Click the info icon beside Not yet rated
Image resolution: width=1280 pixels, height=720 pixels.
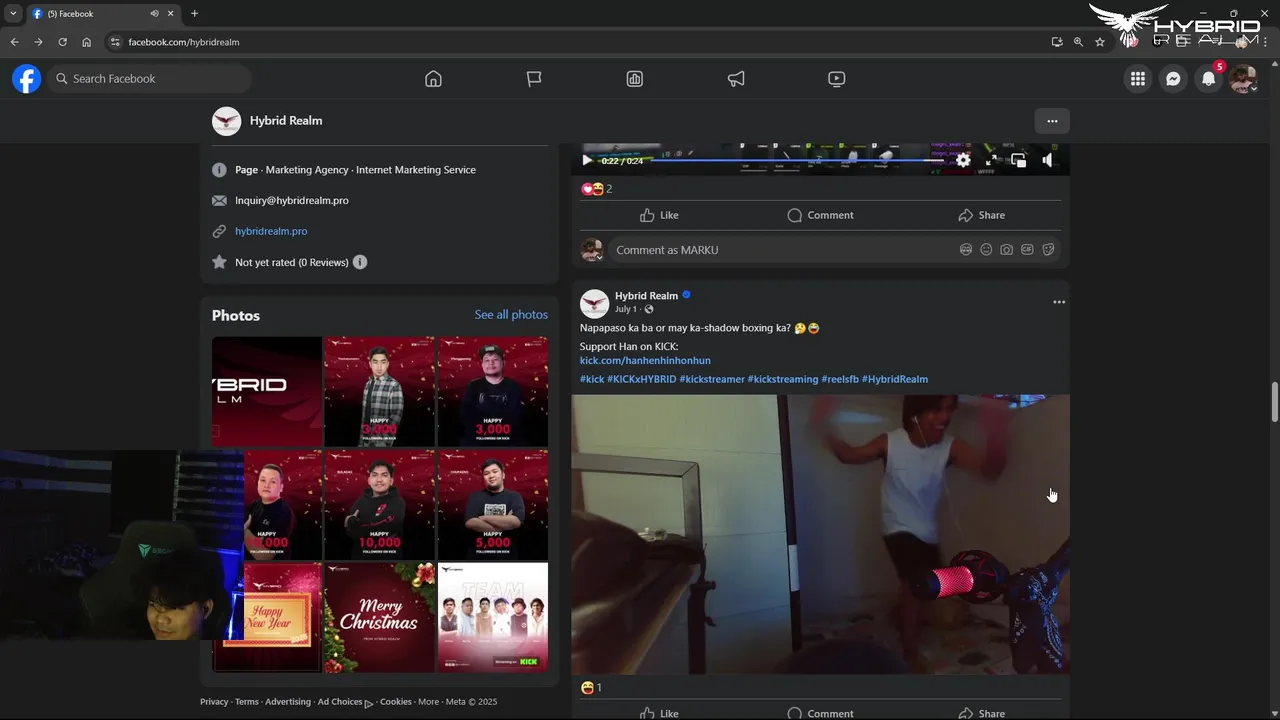[360, 262]
